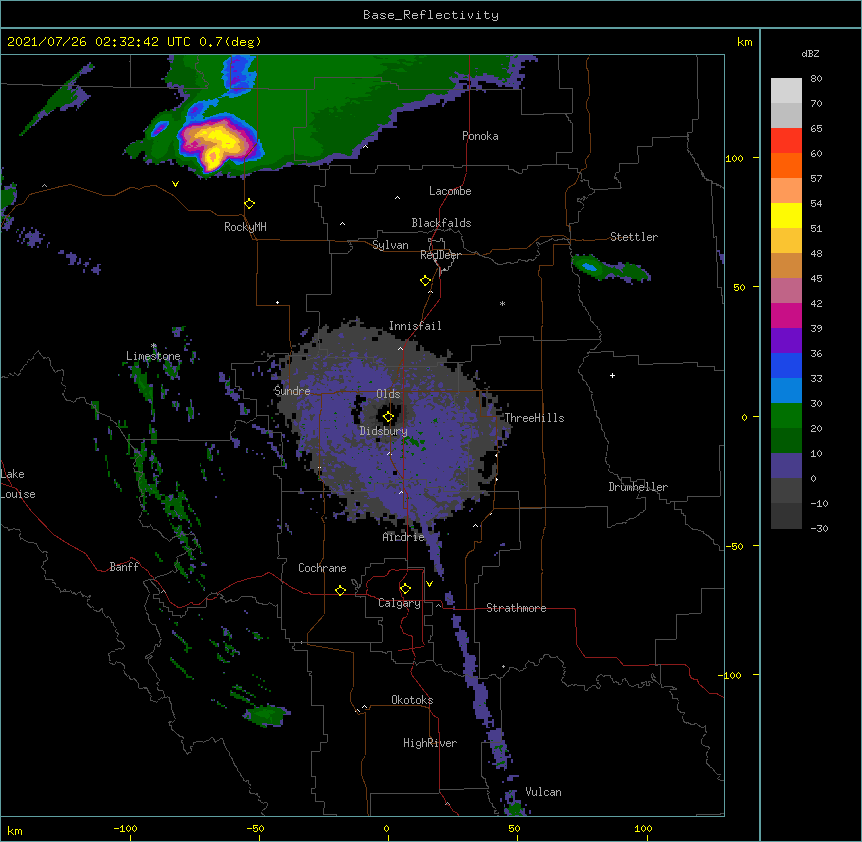
Task: Click the dBZ legend heading
Action: coord(810,53)
